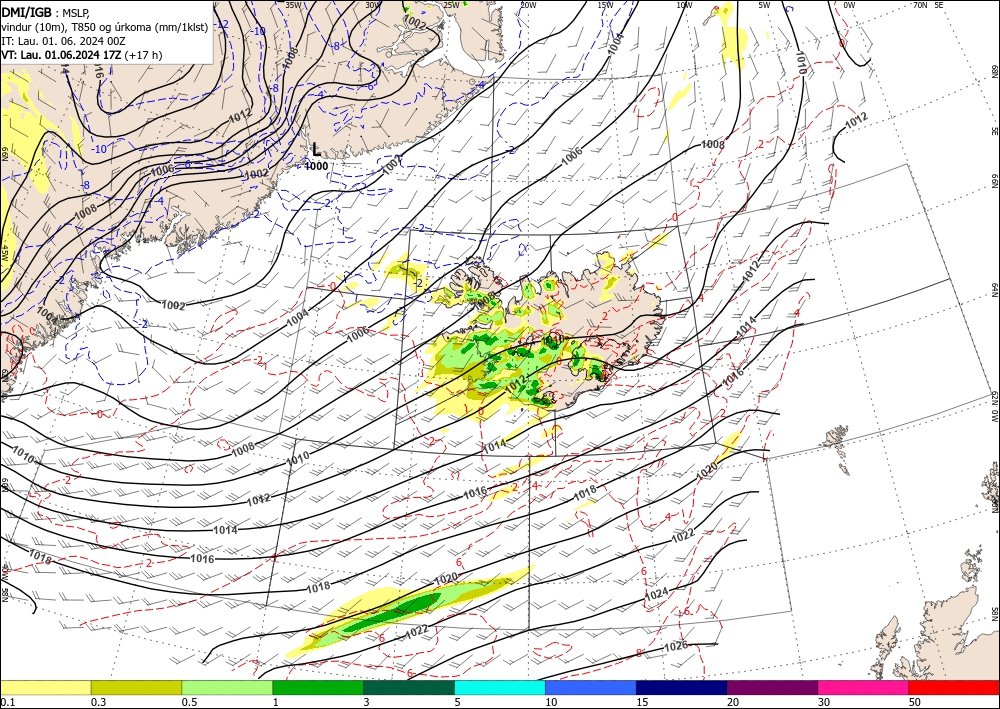The height and width of the screenshot is (709, 1000).
Task: Click the '1024' isobar label
Action: (x=656, y=594)
